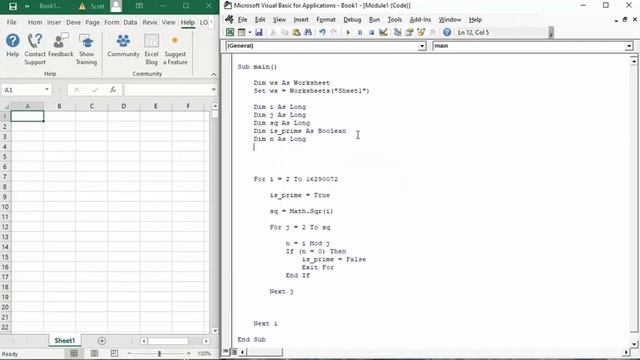The image size is (640, 360).
Task: Click the Excel zoom slider handle
Action: point(159,353)
